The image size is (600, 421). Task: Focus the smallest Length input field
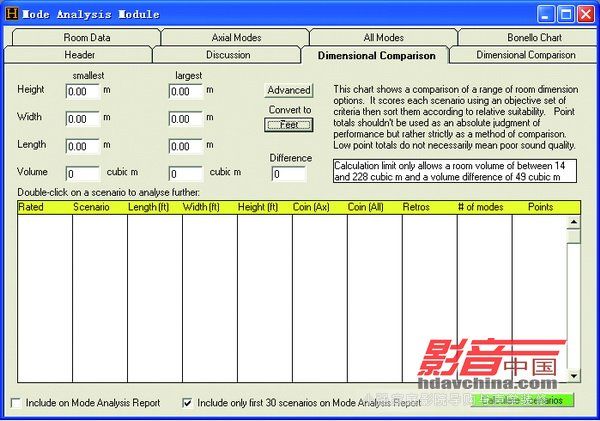83,146
